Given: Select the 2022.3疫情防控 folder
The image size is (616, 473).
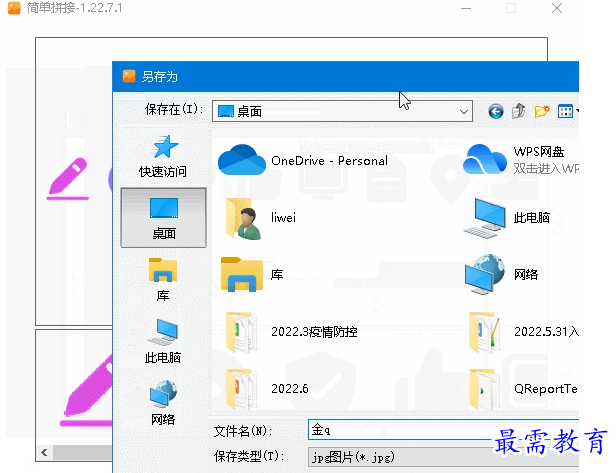Looking at the screenshot, I should coord(292,332).
